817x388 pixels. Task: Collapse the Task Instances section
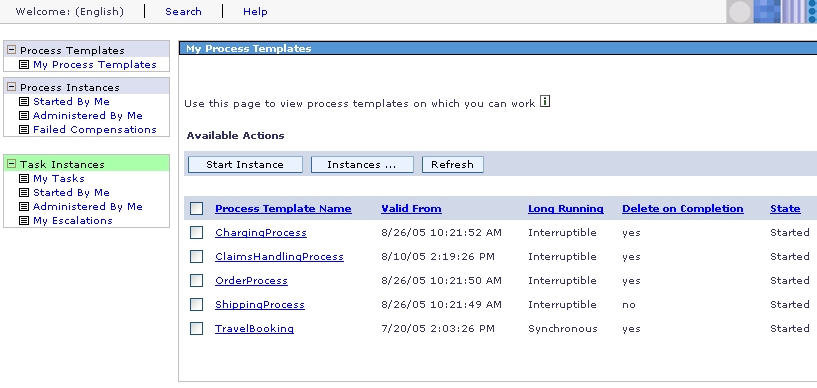click(x=11, y=164)
